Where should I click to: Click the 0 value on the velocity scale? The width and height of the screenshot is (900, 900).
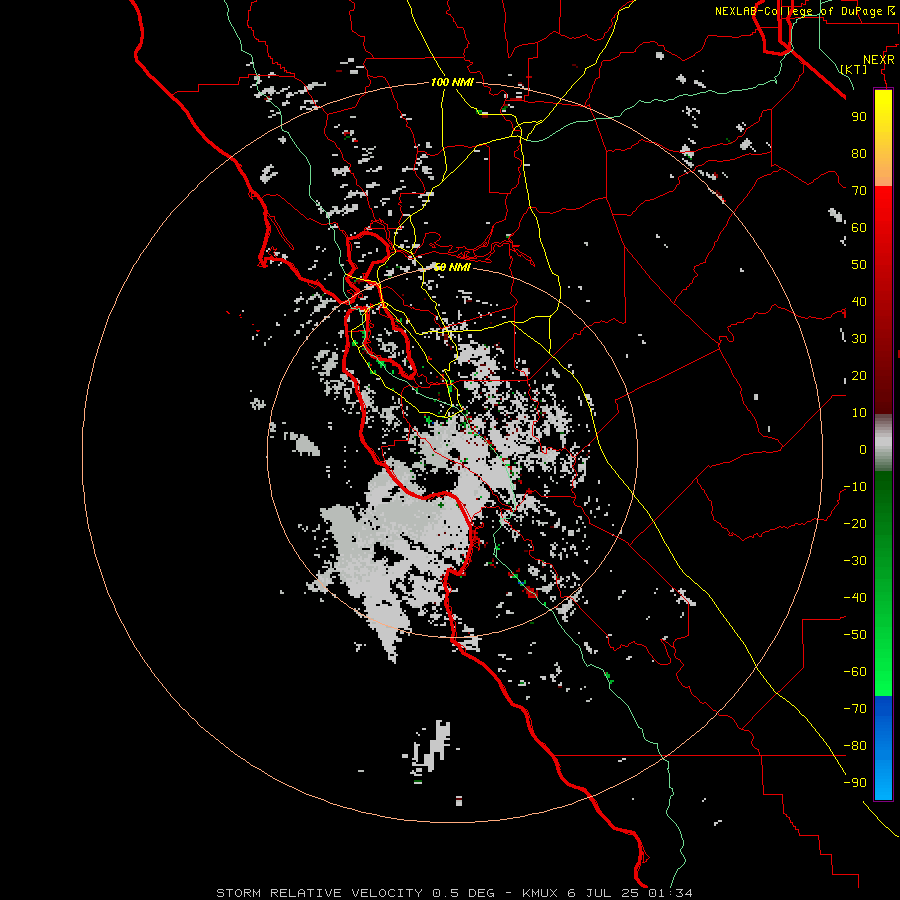(863, 449)
